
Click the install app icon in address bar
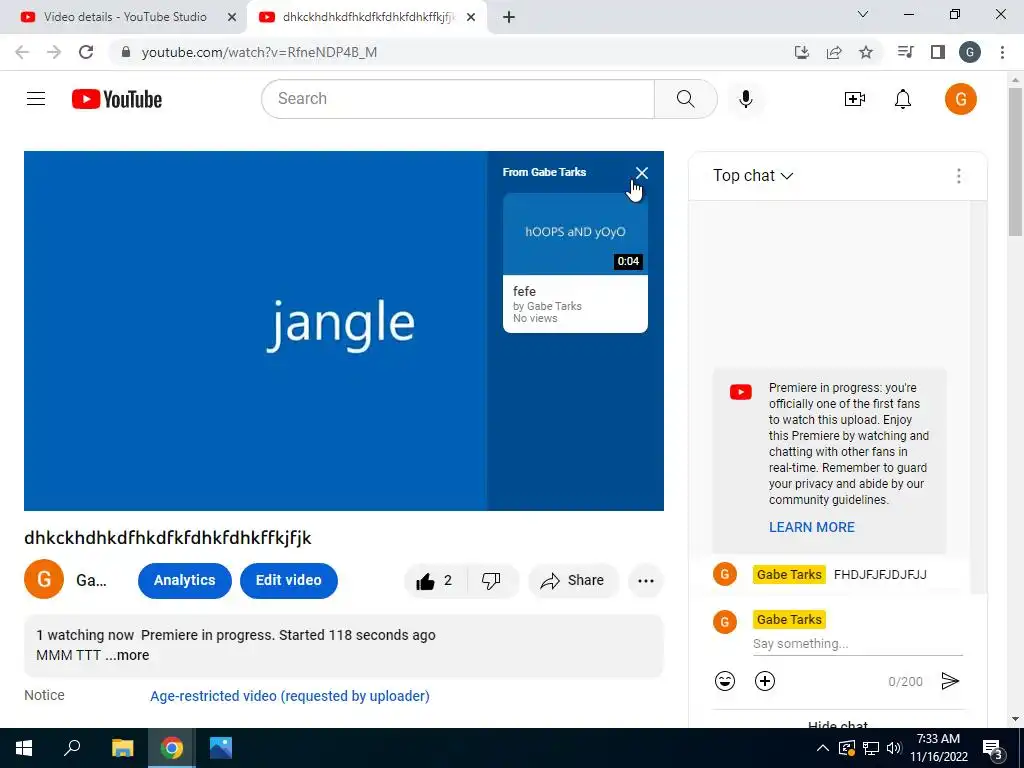[x=802, y=52]
